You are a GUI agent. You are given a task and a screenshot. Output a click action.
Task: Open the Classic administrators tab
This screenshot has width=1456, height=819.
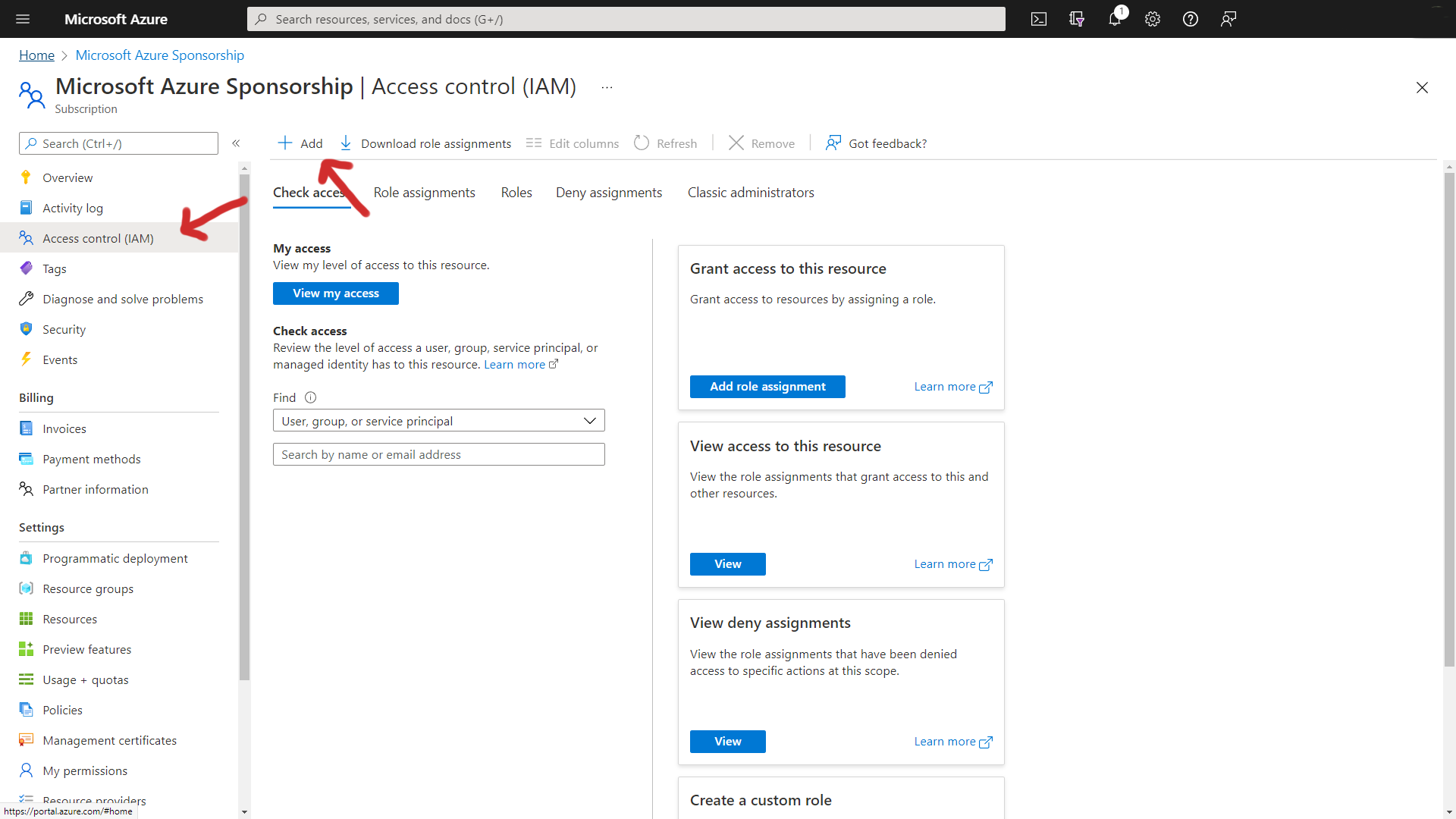click(751, 193)
